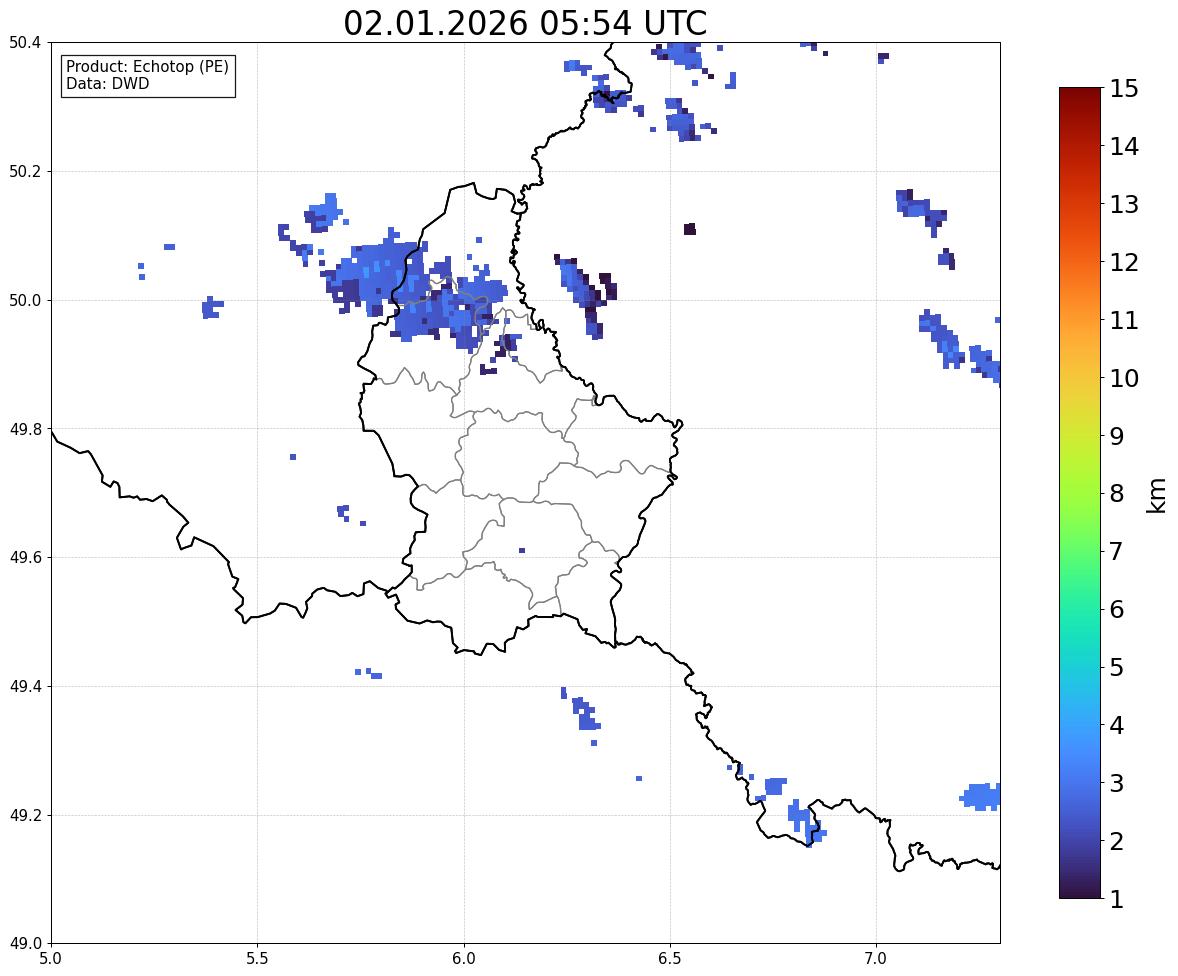The height and width of the screenshot is (976, 1178).
Task: Click the y-axis label 50.2
Action: coord(25,171)
